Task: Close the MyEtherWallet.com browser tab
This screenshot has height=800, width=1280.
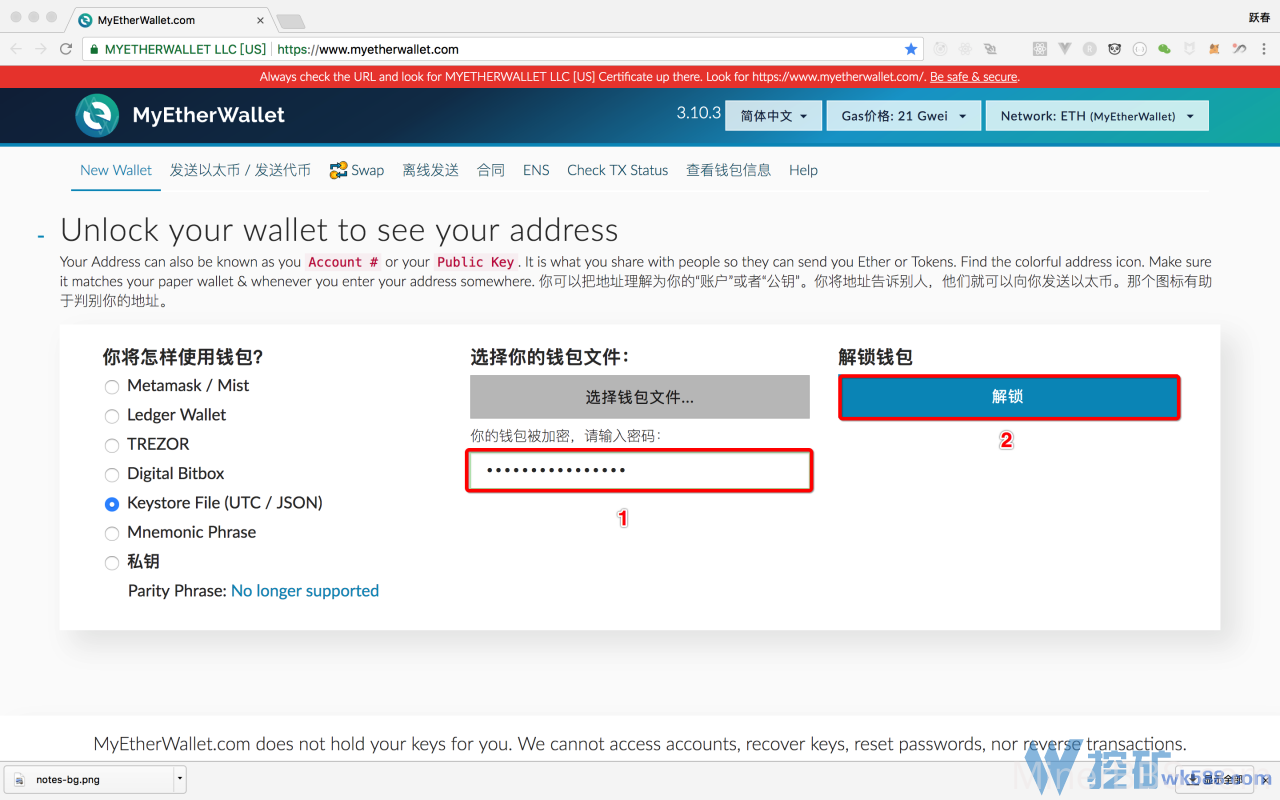Action: click(260, 20)
